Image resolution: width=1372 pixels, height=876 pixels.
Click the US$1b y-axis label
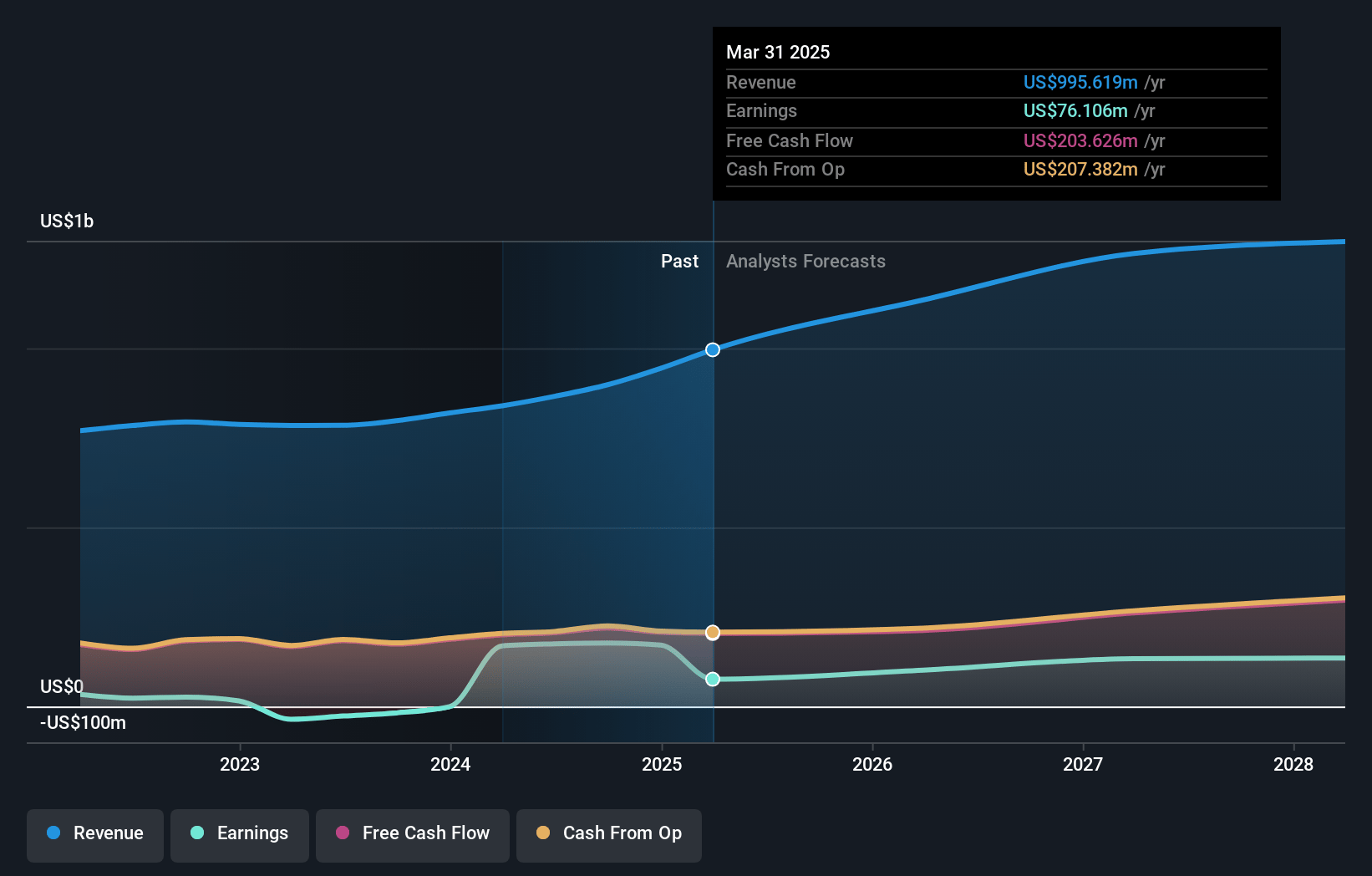tap(67, 221)
